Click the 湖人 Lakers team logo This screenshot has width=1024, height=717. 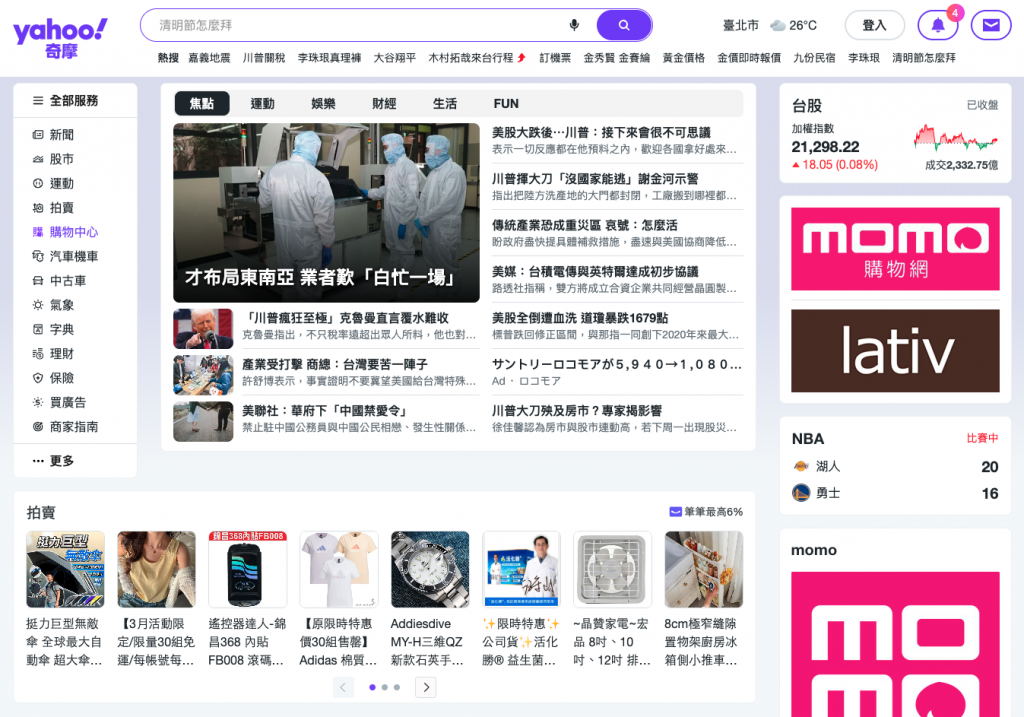(x=801, y=466)
